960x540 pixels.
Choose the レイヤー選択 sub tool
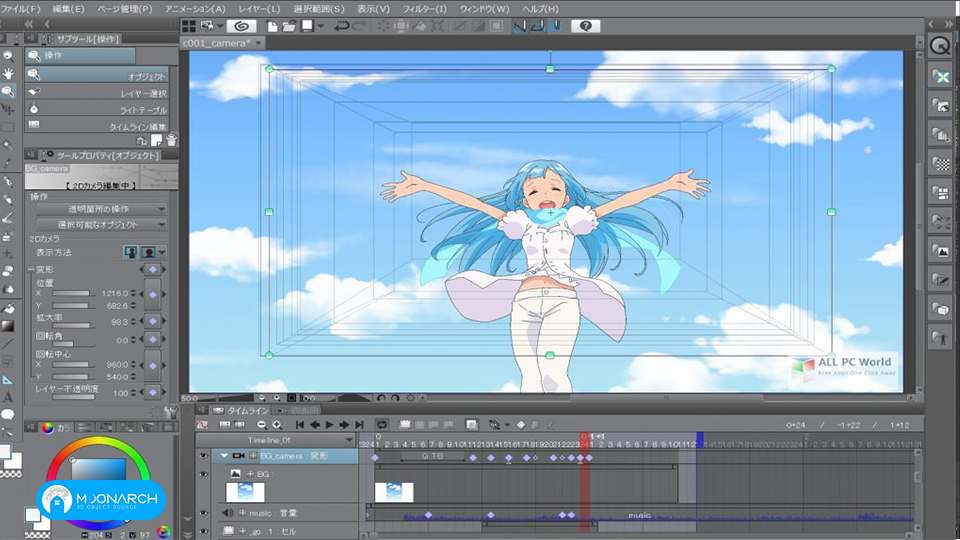tap(96, 92)
